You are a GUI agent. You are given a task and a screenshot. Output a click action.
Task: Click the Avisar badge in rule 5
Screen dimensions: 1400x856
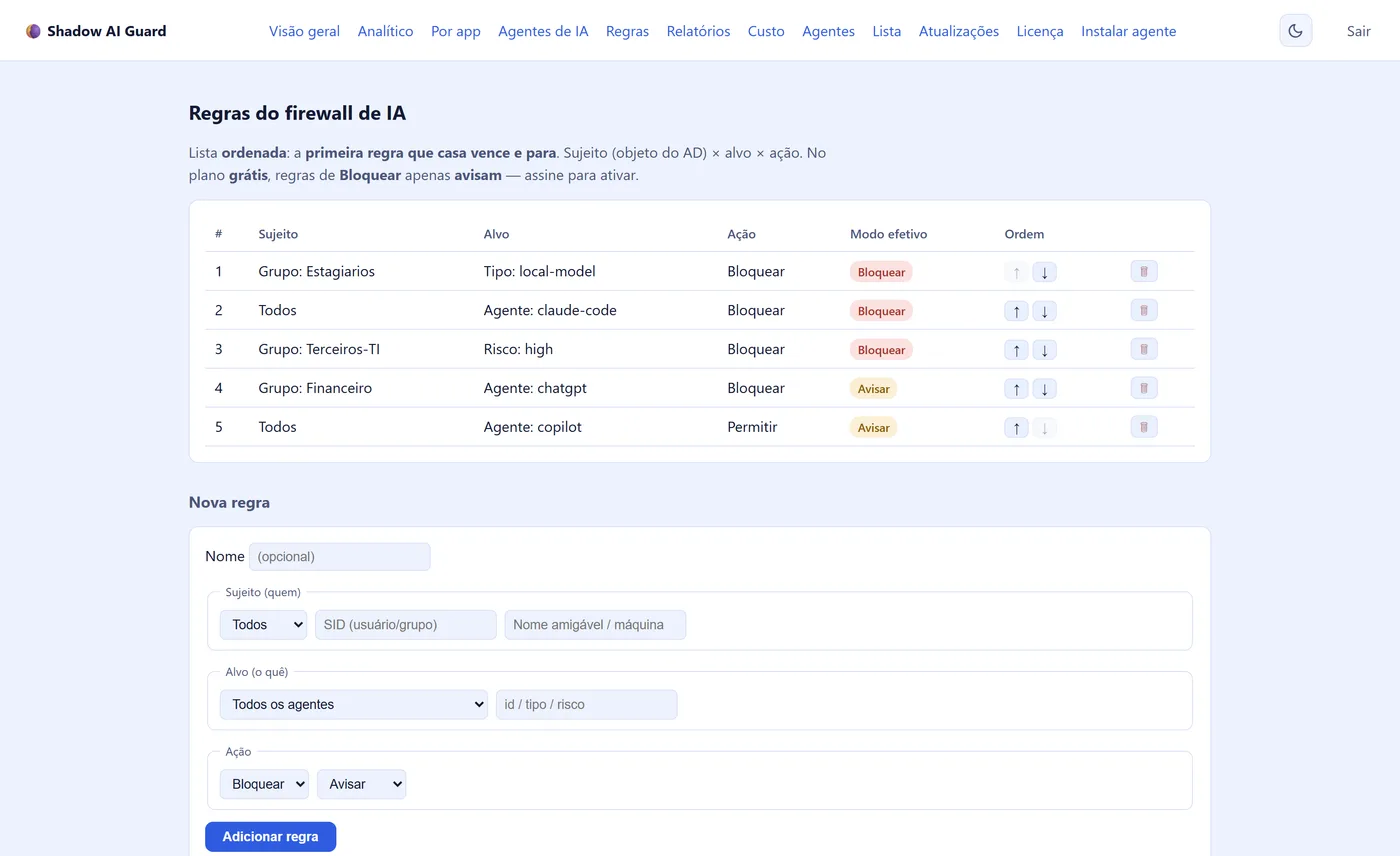pos(874,428)
